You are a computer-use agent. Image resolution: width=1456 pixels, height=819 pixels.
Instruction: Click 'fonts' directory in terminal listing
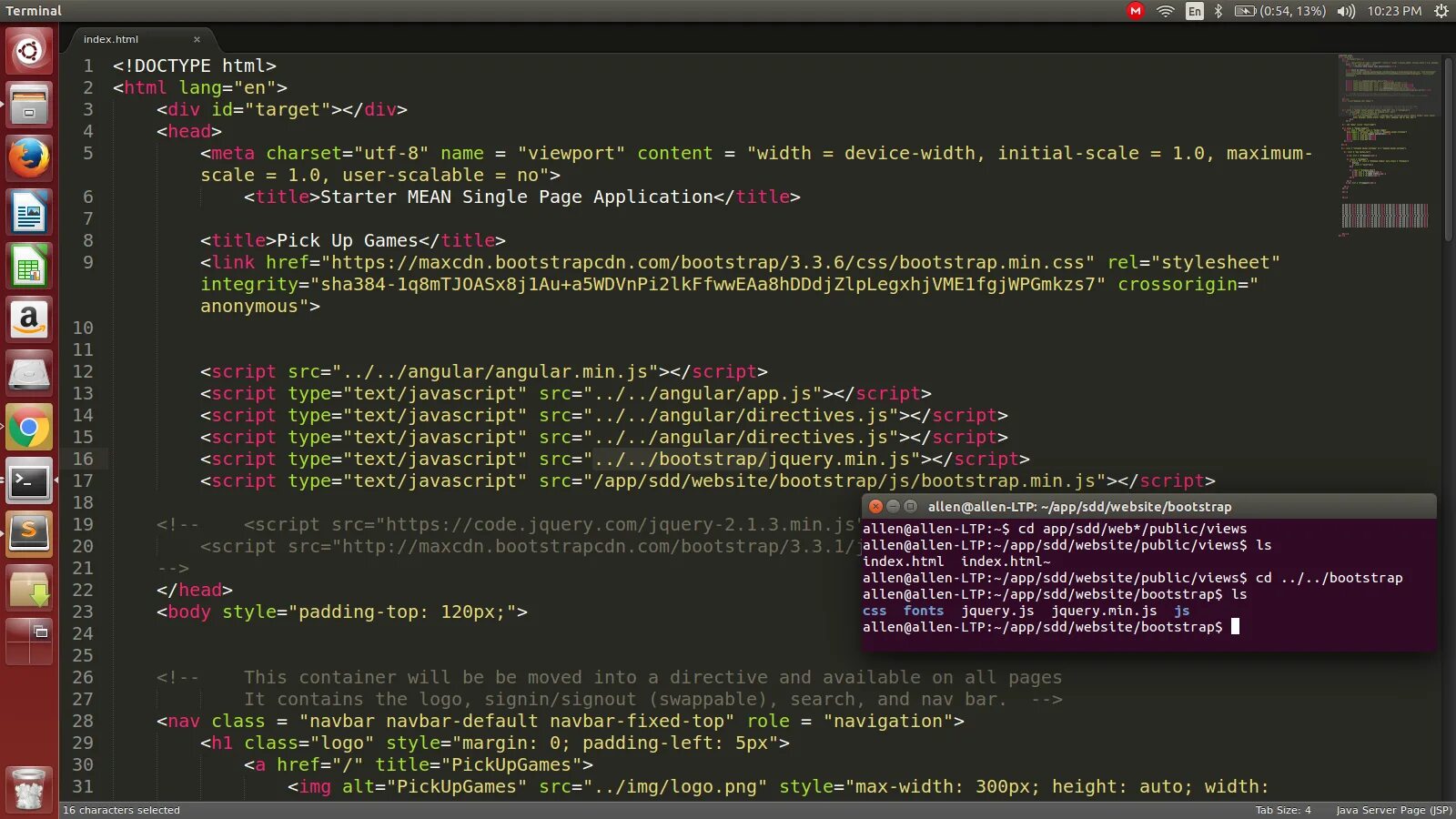(x=924, y=611)
